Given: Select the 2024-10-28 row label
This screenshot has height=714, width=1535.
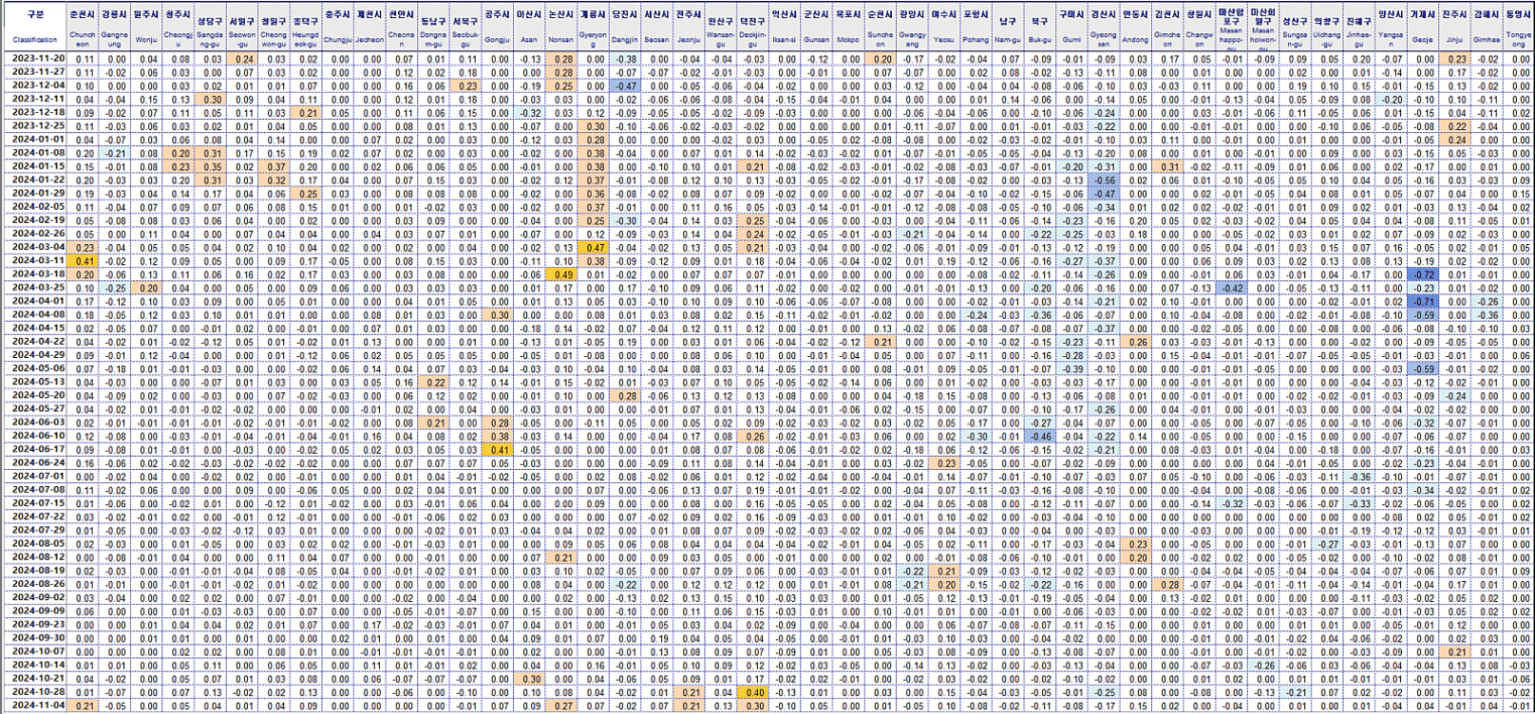Looking at the screenshot, I should (x=34, y=691).
